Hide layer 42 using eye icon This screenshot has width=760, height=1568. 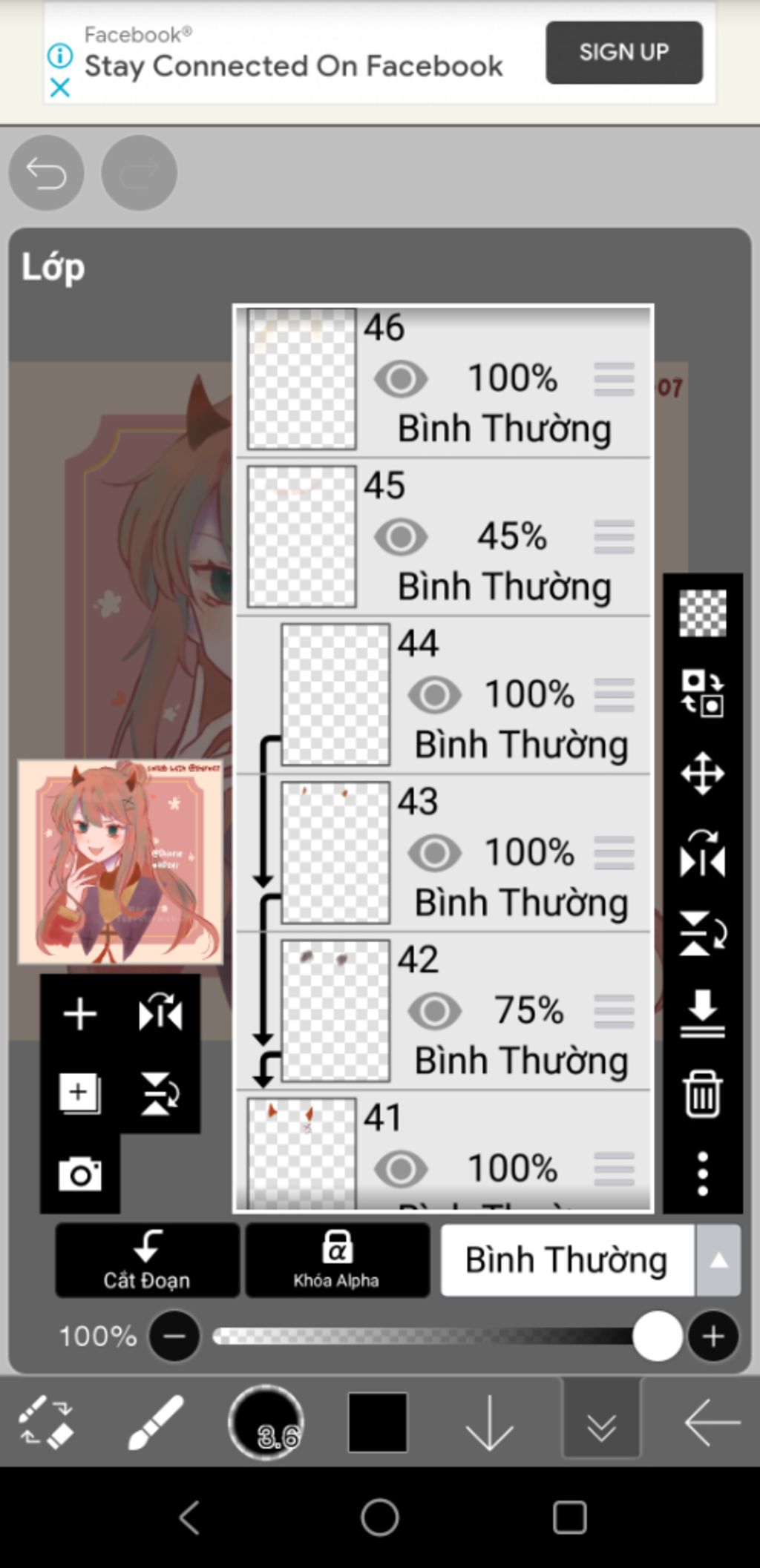click(x=434, y=1010)
